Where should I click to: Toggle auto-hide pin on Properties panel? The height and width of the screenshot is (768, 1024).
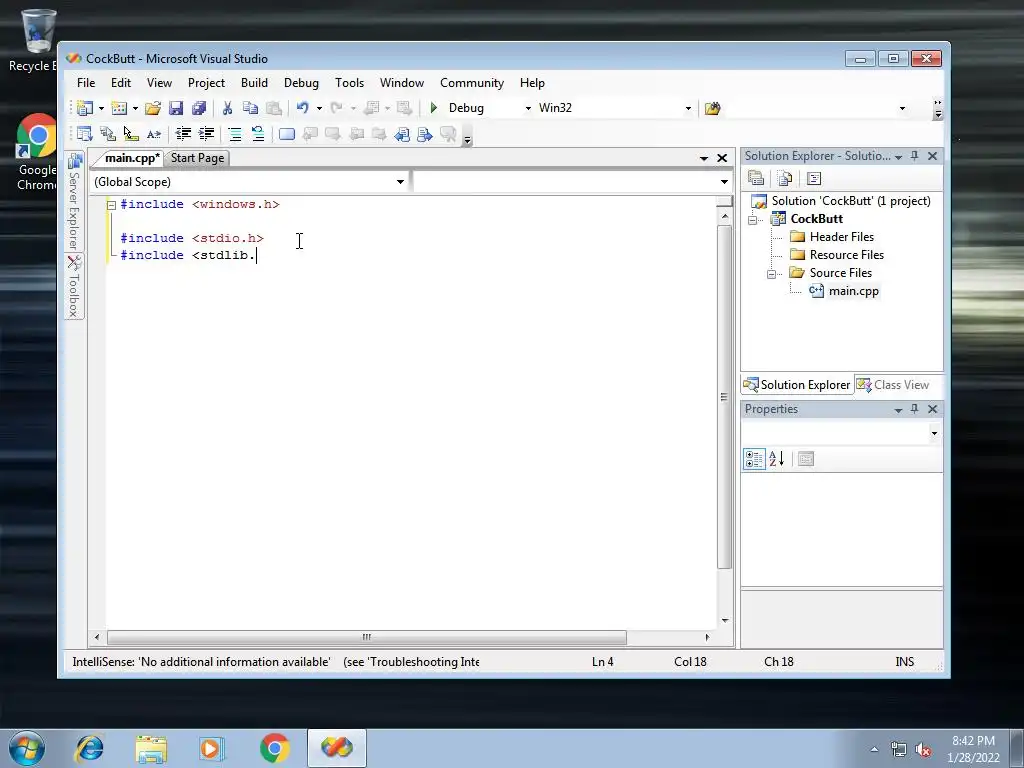tap(914, 409)
